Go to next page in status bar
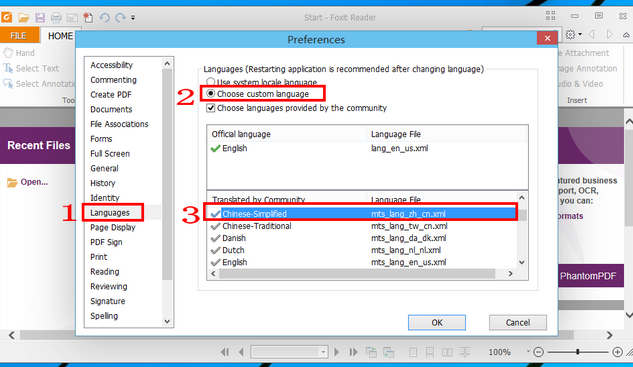Viewport: 633px width, 367px height. (x=336, y=352)
